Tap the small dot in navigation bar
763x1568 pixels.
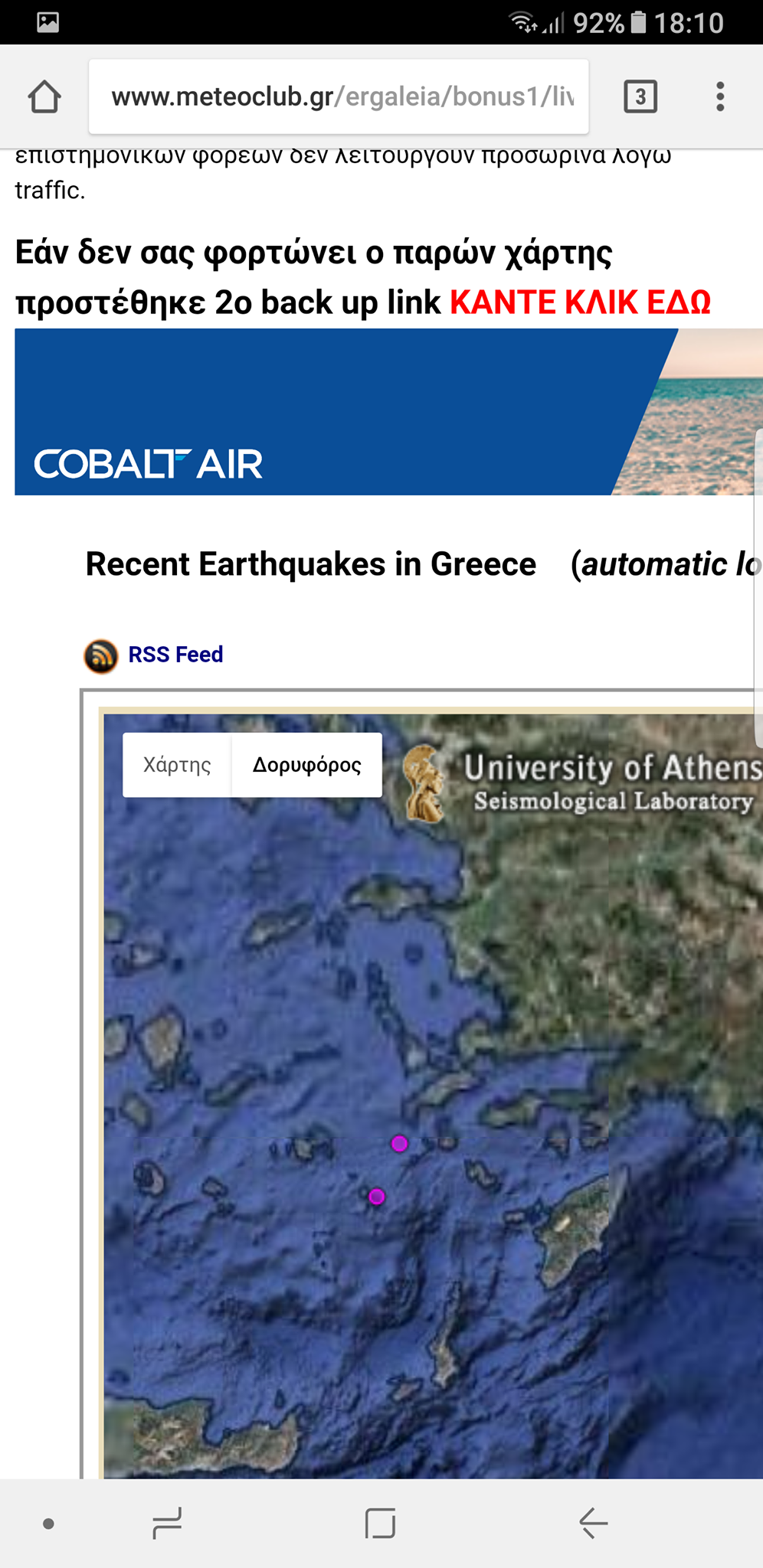[x=48, y=1524]
